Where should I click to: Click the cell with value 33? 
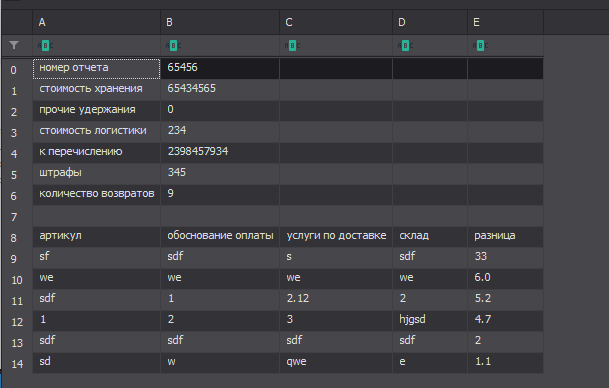(x=505, y=258)
